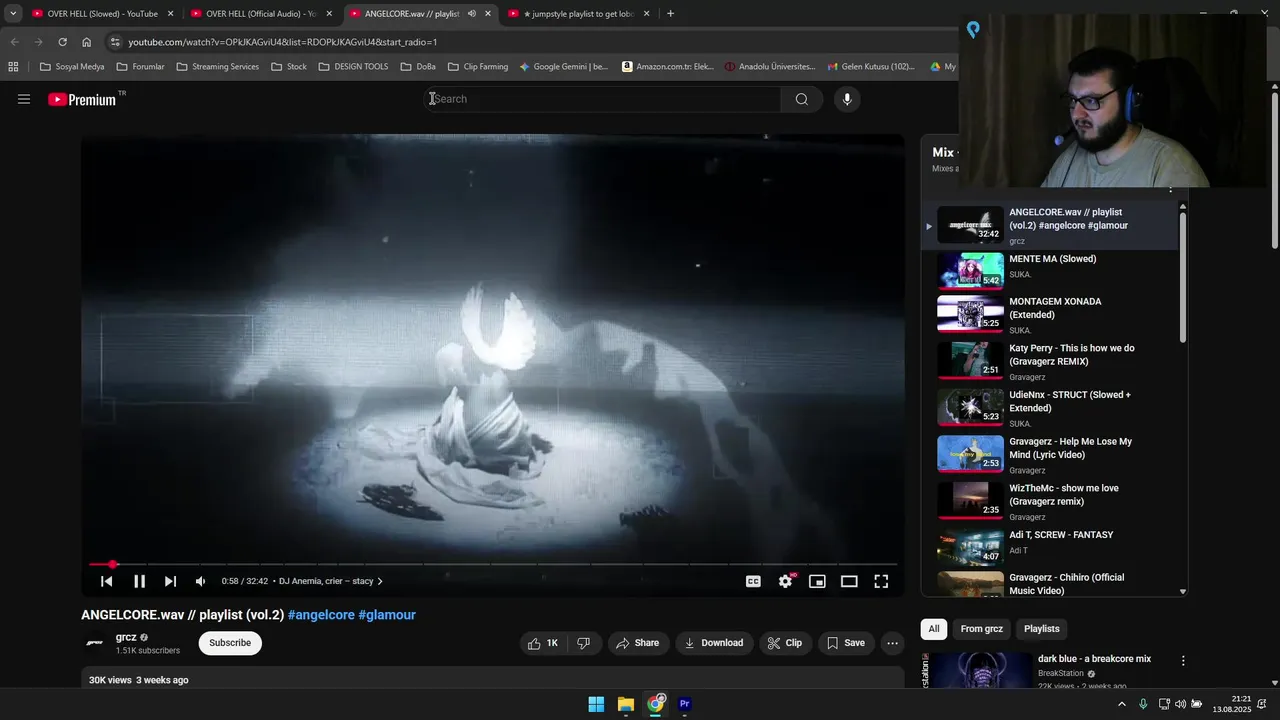The image size is (1280, 720).
Task: Skip to next video in player
Action: pyautogui.click(x=170, y=581)
